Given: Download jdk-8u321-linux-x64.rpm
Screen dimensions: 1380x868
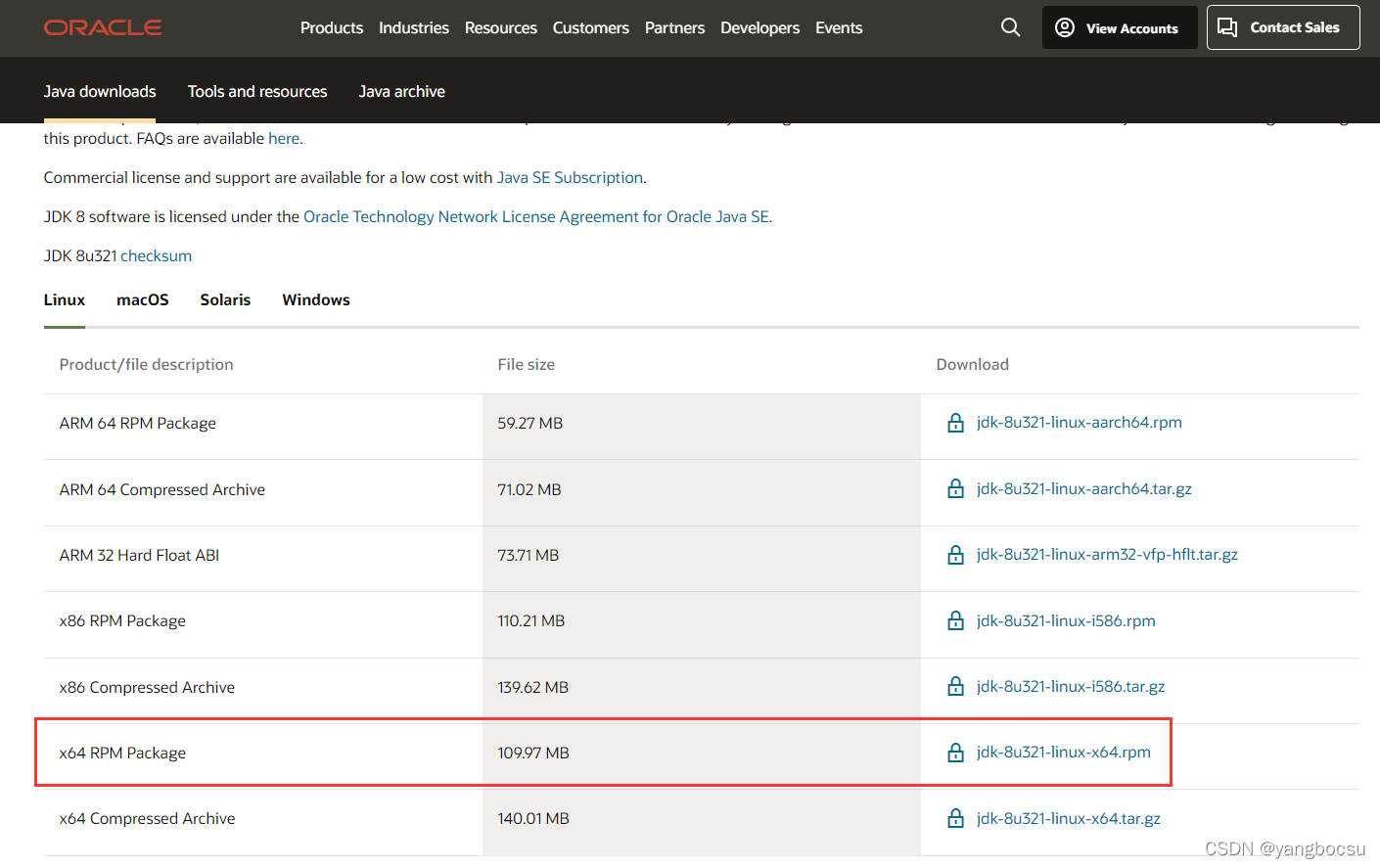Looking at the screenshot, I should (1064, 752).
